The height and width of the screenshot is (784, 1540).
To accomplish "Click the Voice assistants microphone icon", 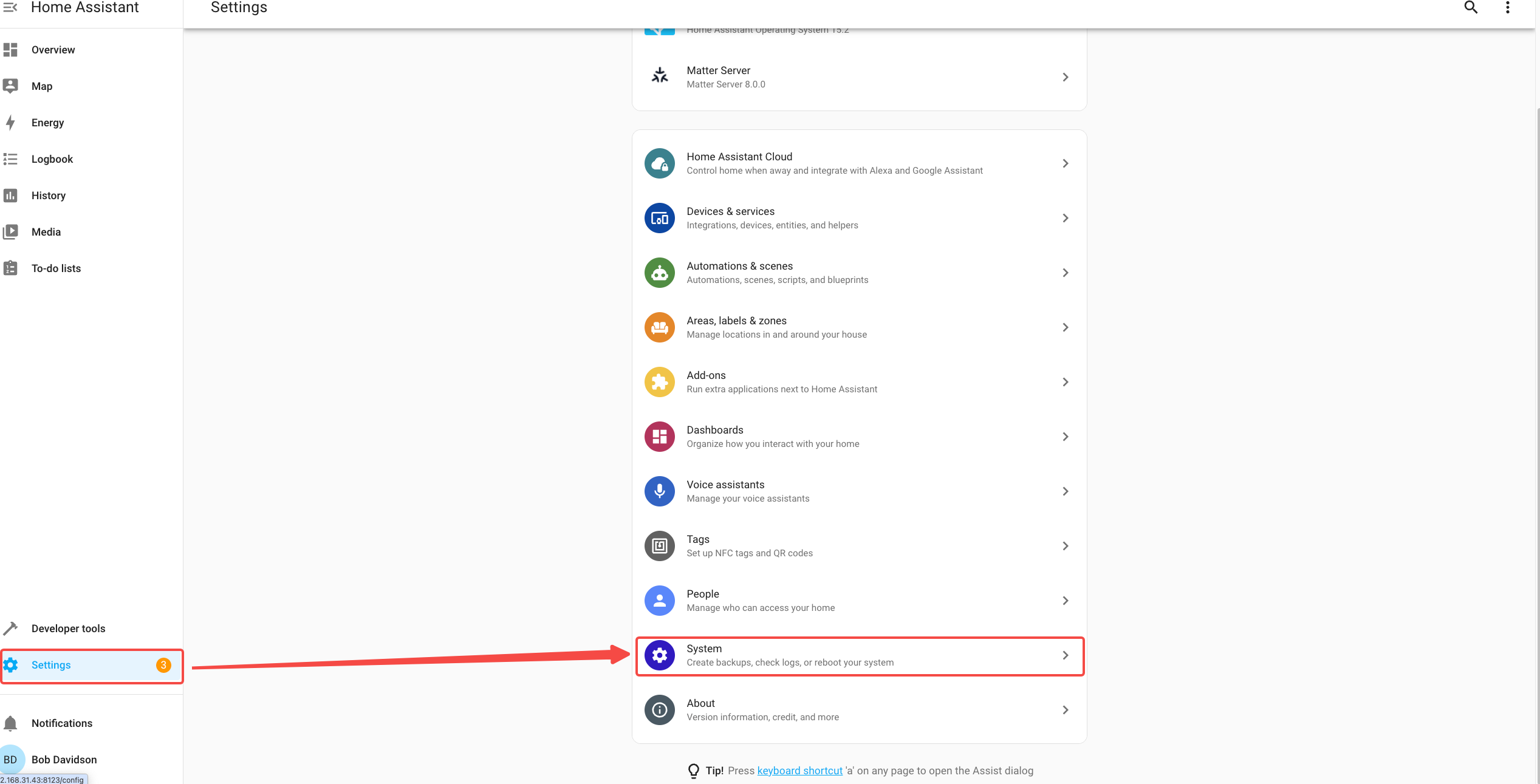I will 660,491.
